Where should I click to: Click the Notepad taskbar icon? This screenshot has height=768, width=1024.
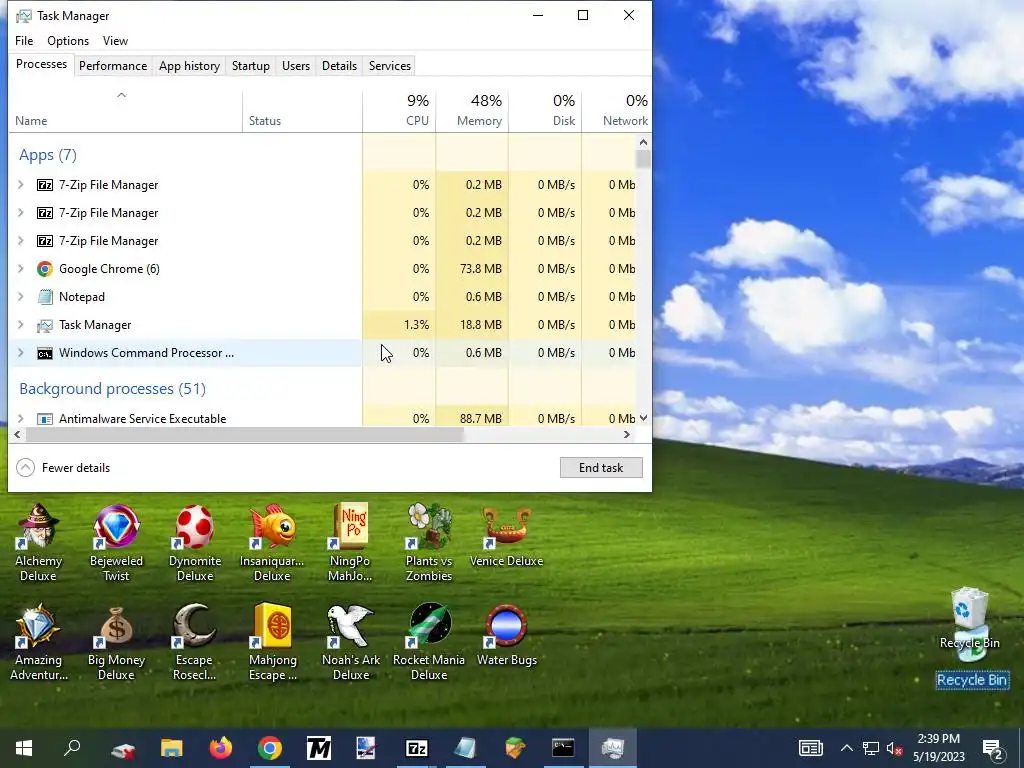465,748
